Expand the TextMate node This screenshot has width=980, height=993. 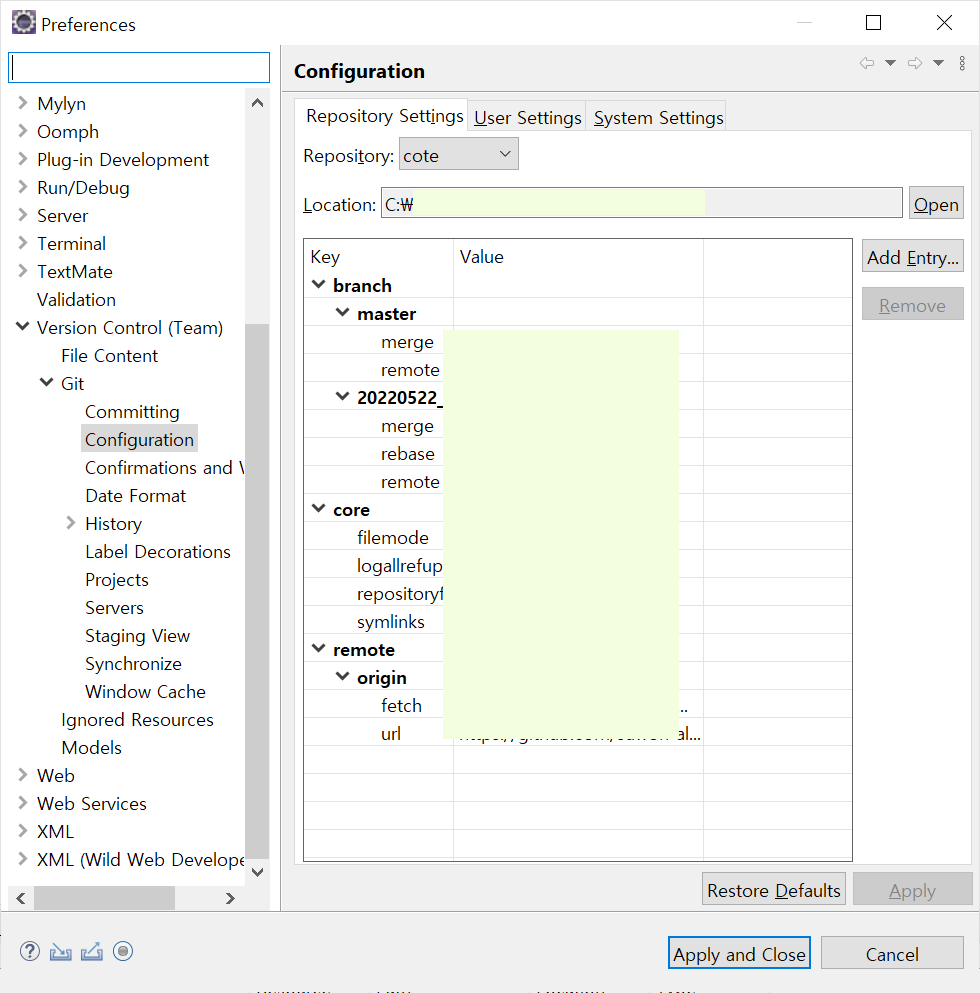tap(23, 270)
